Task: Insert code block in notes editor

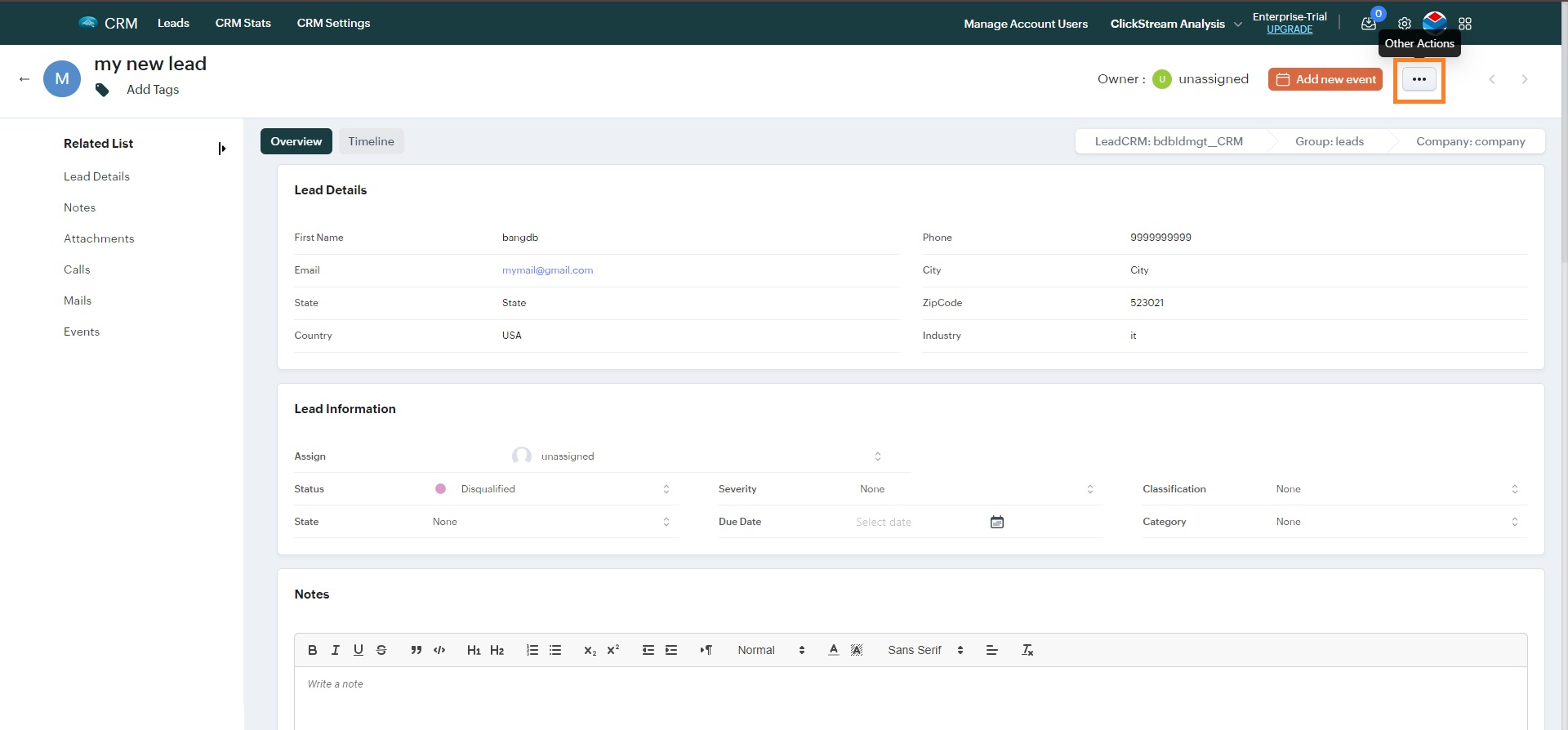Action: tap(439, 650)
